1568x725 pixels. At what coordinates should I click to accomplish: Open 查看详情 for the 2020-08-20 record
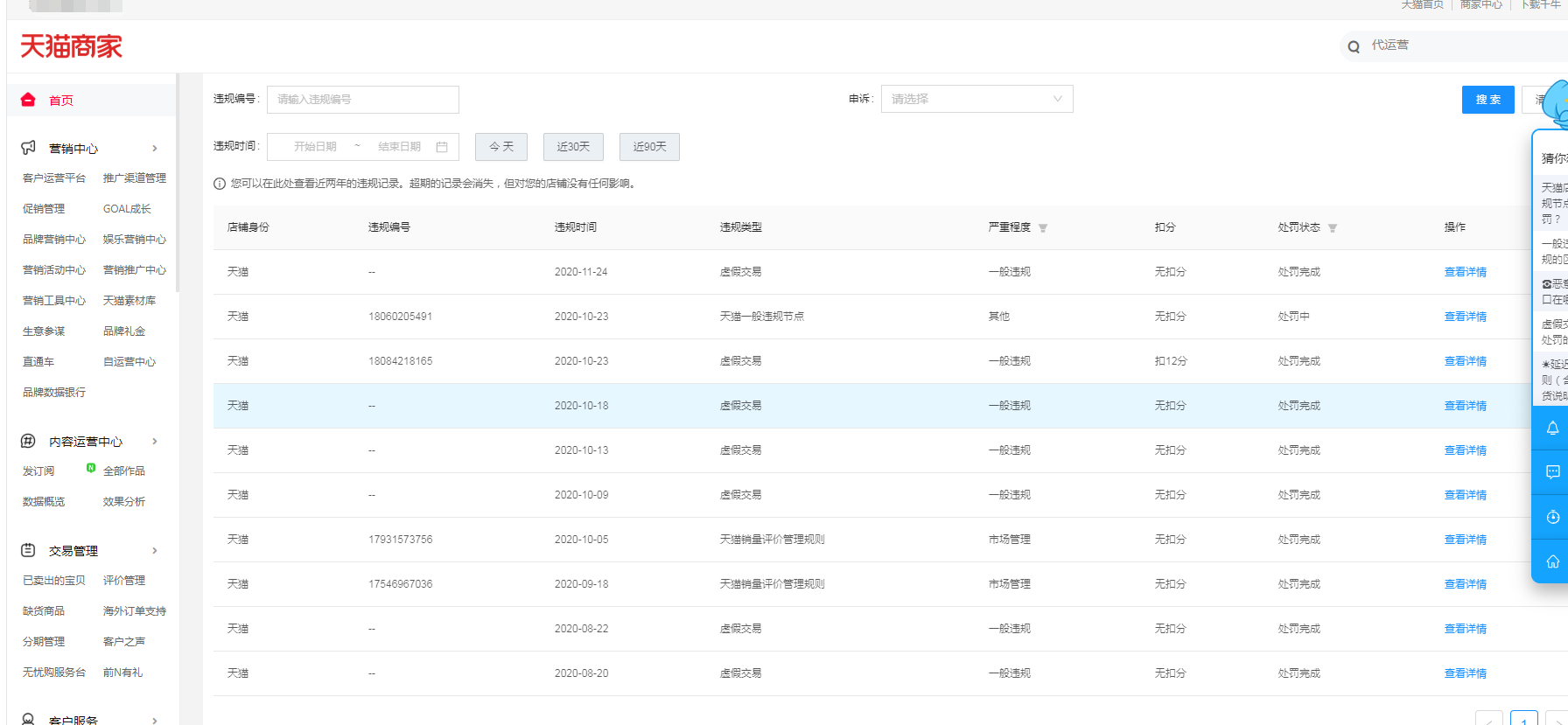1466,673
